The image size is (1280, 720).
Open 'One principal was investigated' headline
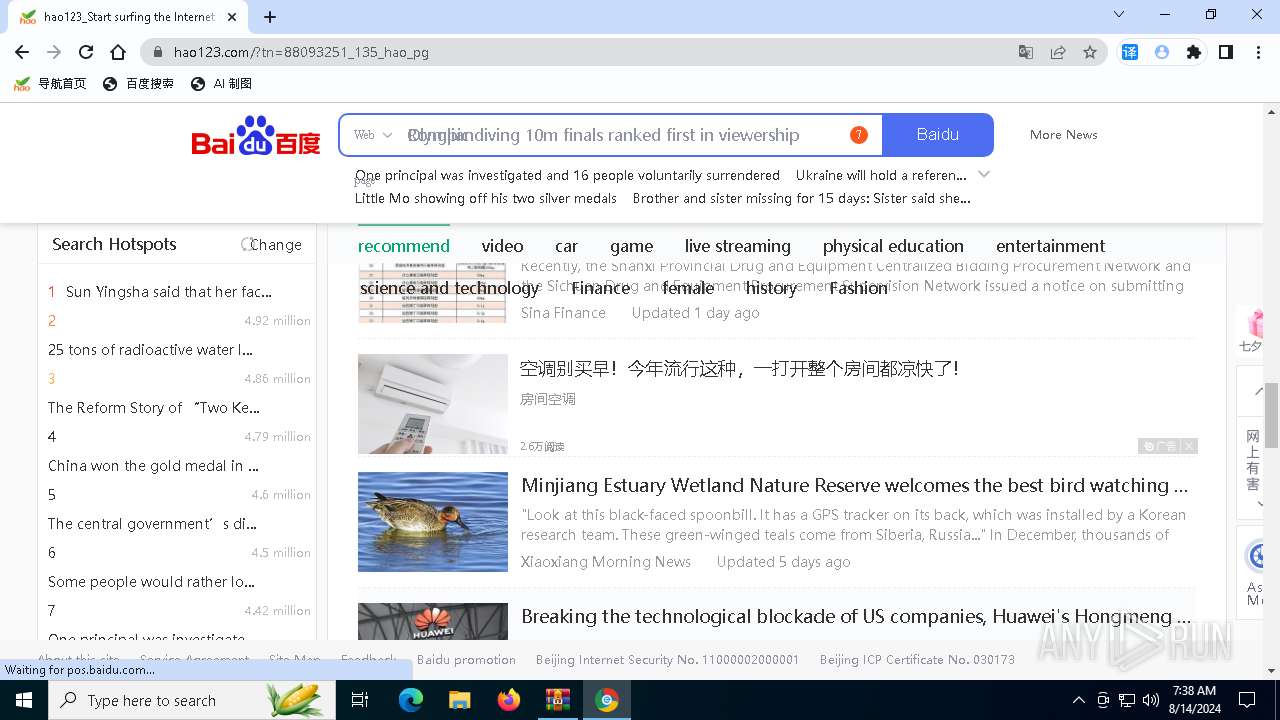tap(567, 175)
